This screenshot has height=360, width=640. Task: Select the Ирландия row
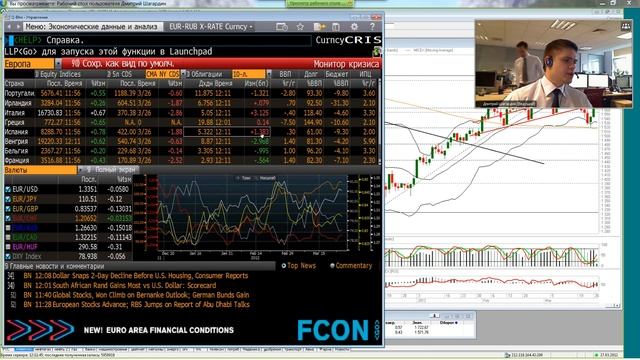click(191, 103)
